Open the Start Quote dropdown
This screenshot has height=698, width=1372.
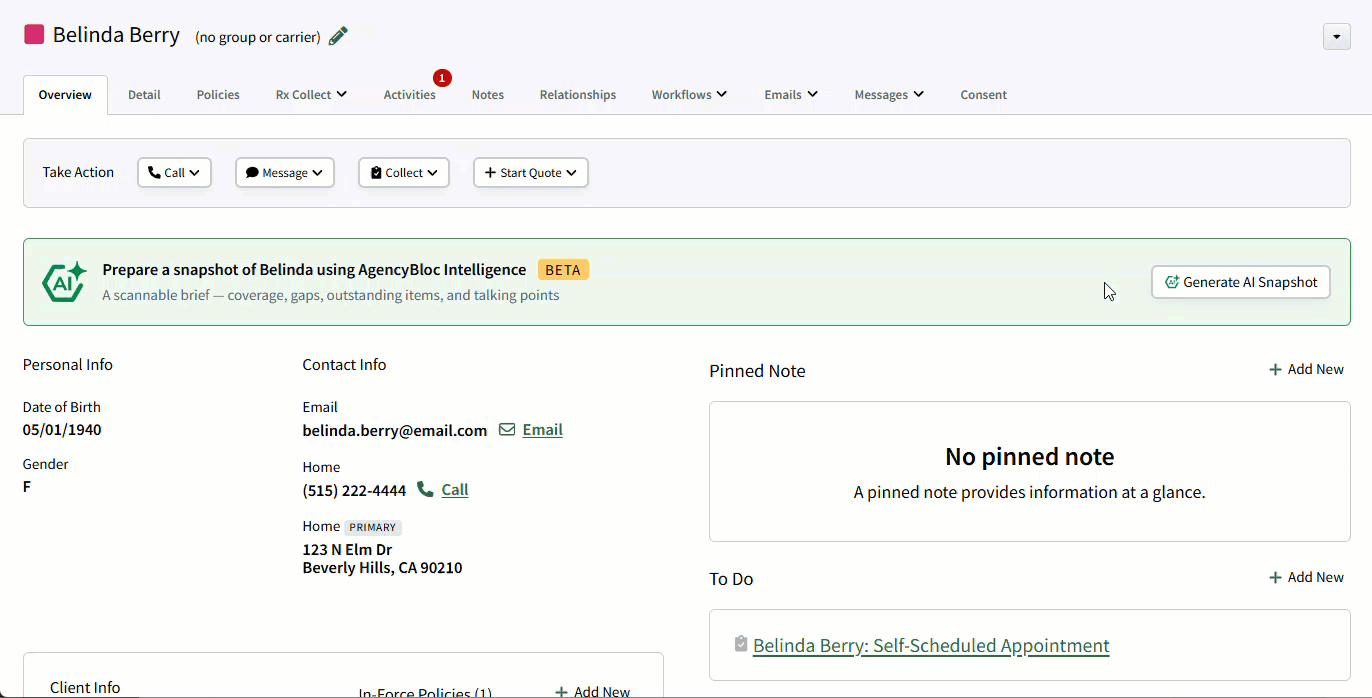tap(531, 173)
